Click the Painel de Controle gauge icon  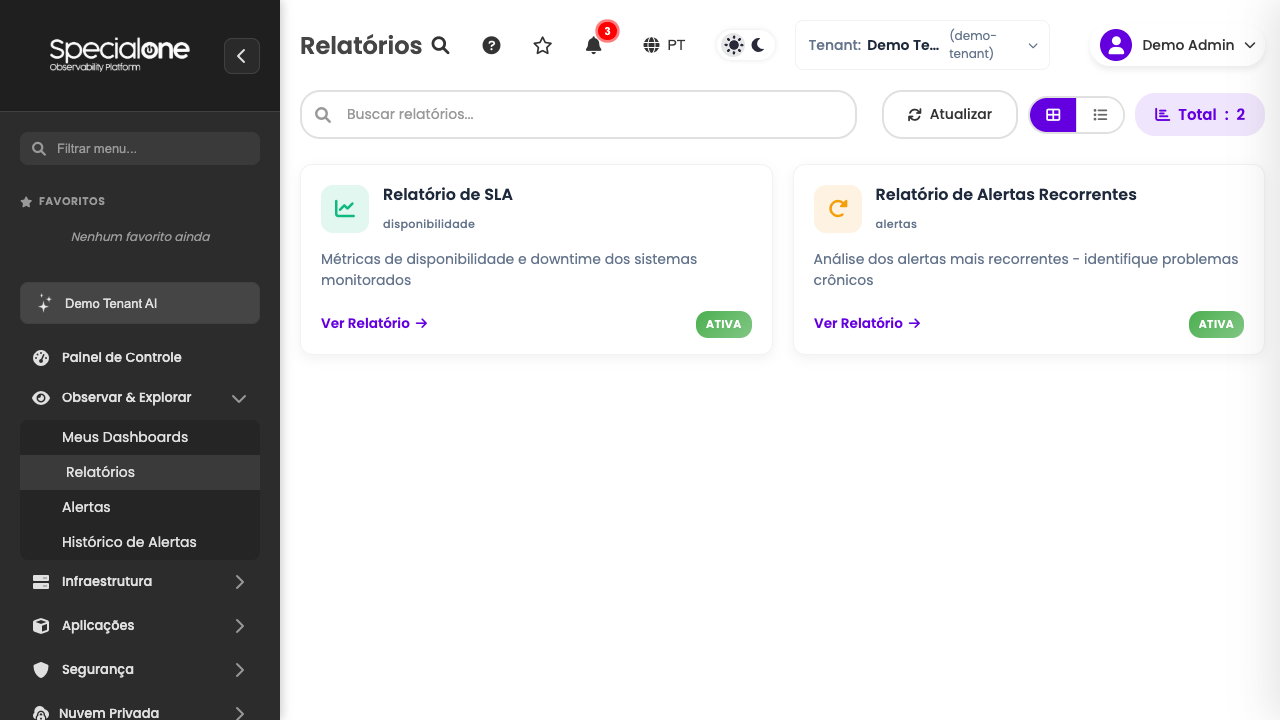pos(41,357)
